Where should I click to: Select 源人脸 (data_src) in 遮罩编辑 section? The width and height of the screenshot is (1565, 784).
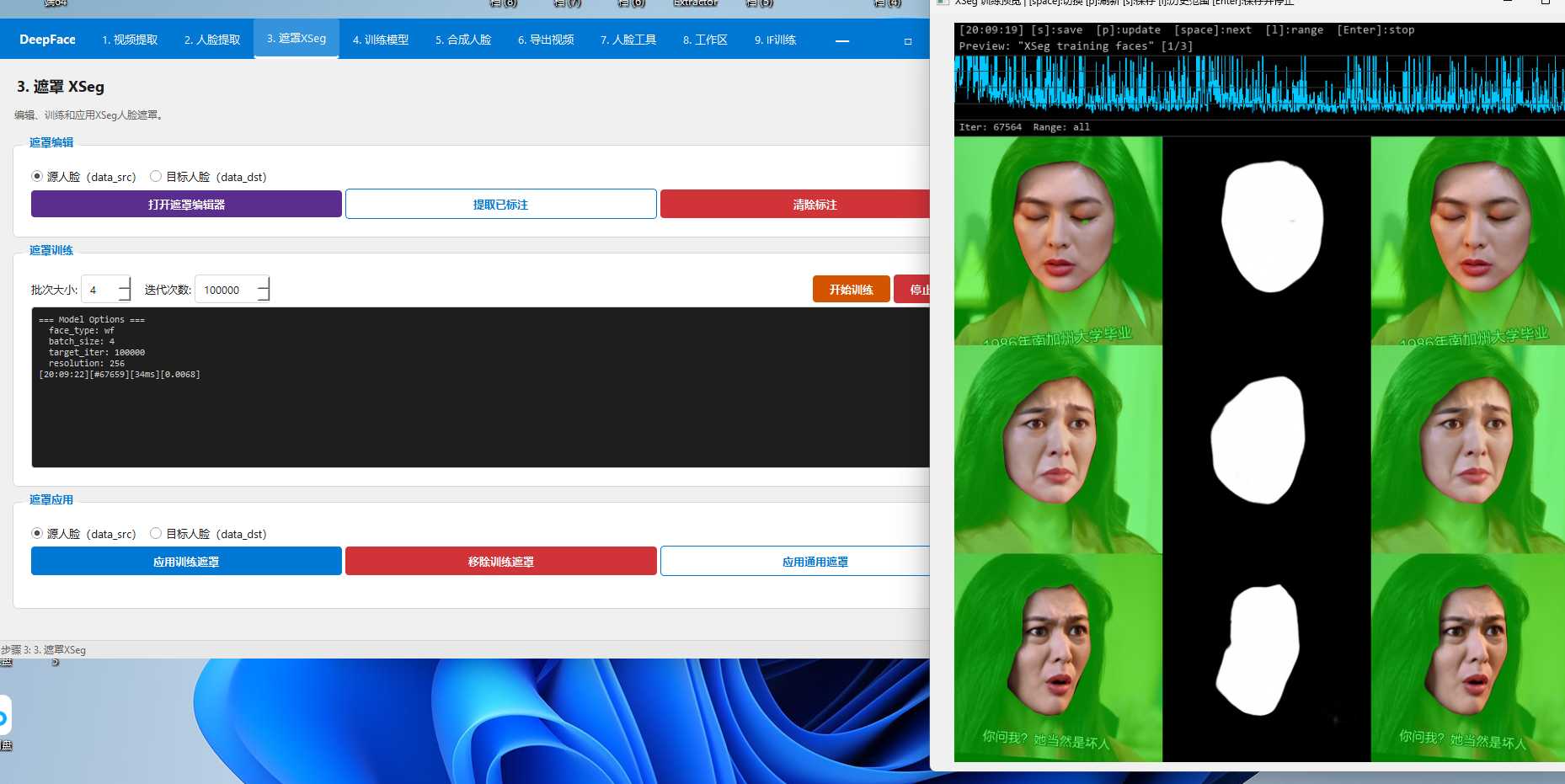pyautogui.click(x=83, y=177)
